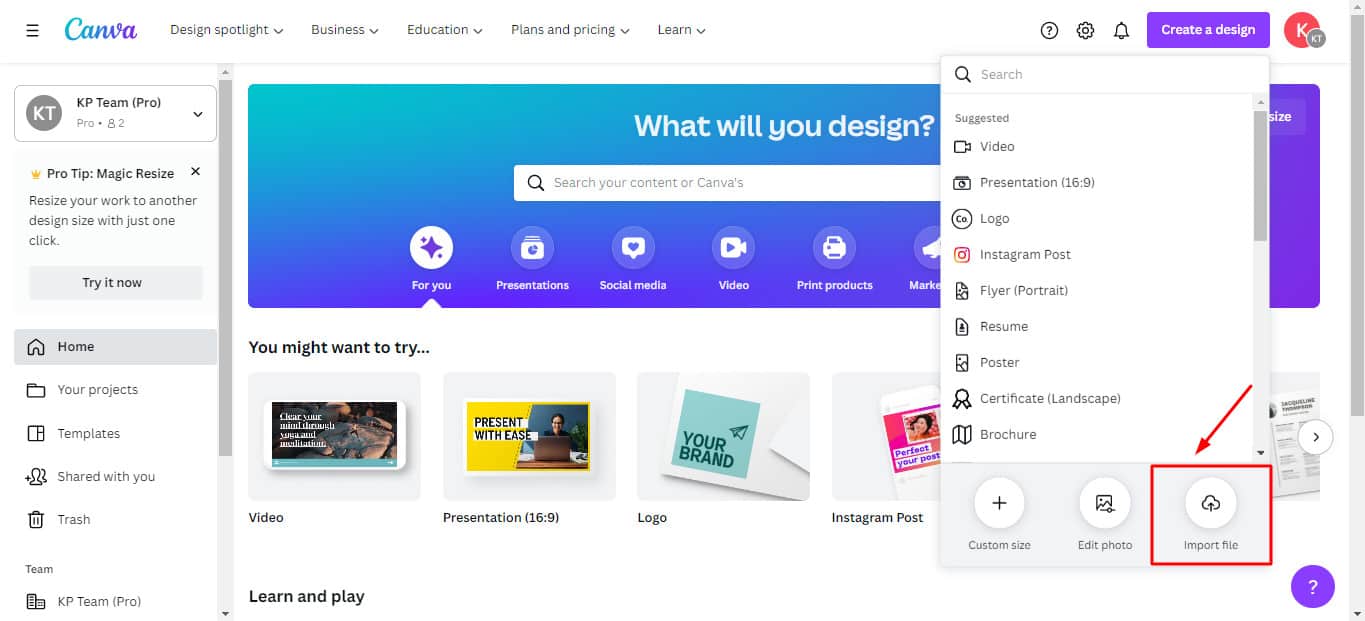The image size is (1365, 621).
Task: Dismiss the Magic Resize pro tip
Action: click(x=195, y=172)
